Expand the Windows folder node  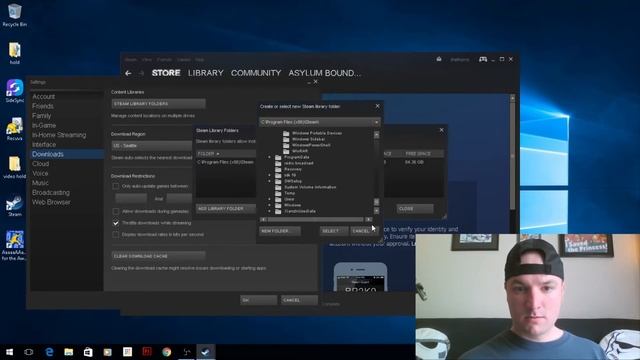point(269,205)
